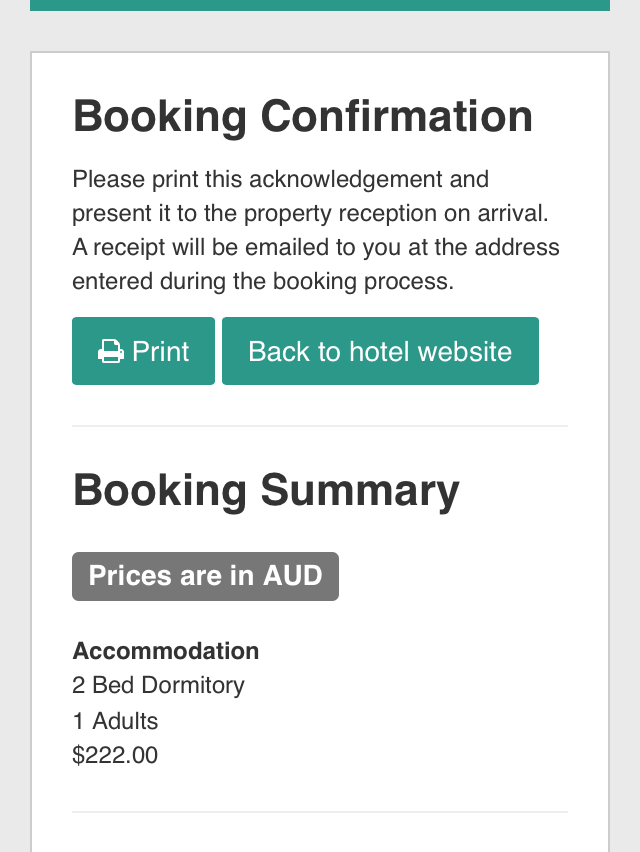Click 'AUD' in the gray currency badge

tap(293, 576)
